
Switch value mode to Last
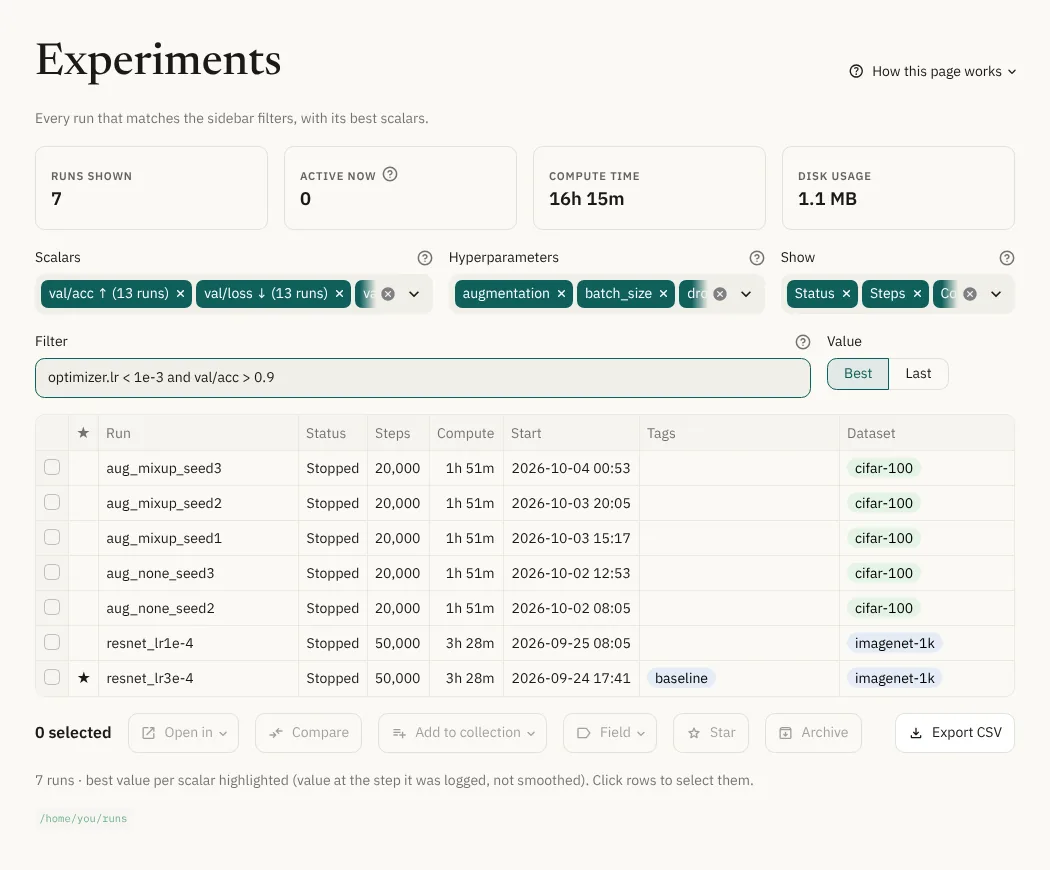(x=918, y=374)
